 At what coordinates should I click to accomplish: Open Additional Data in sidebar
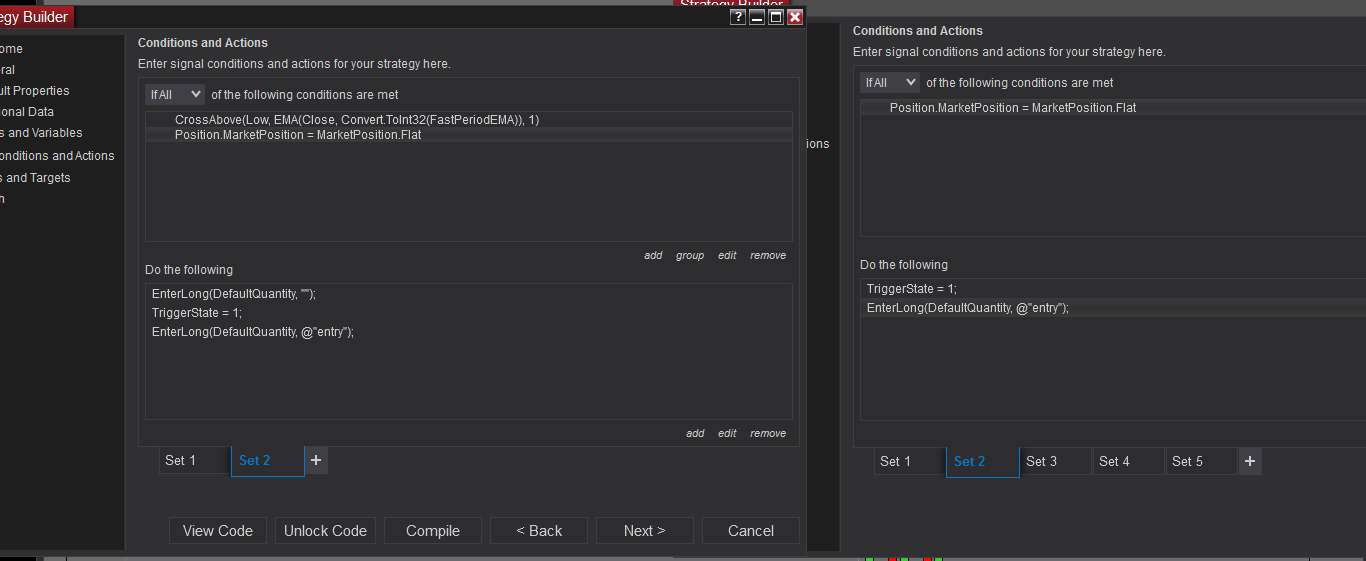27,112
